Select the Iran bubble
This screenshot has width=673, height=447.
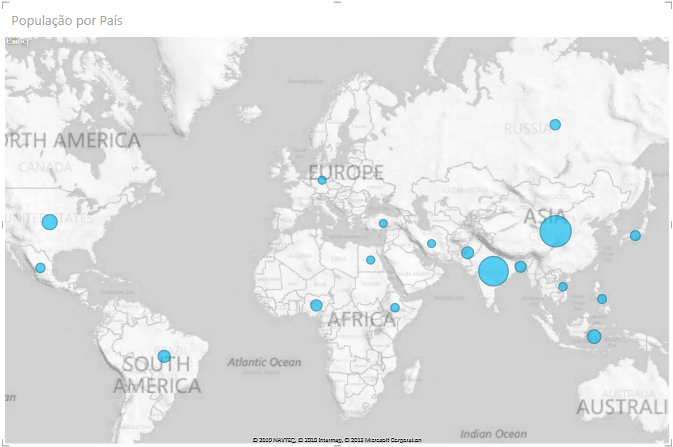[431, 243]
